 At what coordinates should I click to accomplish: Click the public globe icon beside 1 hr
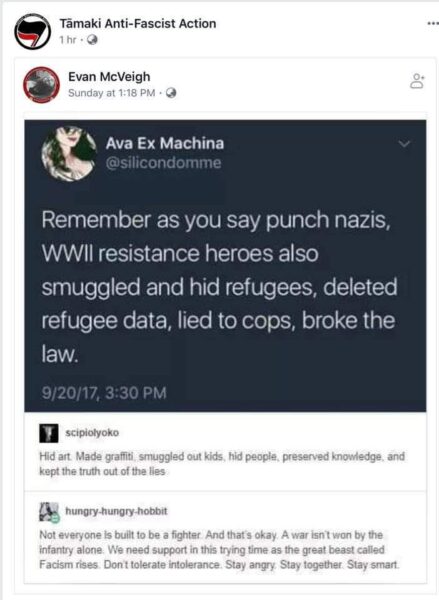click(92, 40)
